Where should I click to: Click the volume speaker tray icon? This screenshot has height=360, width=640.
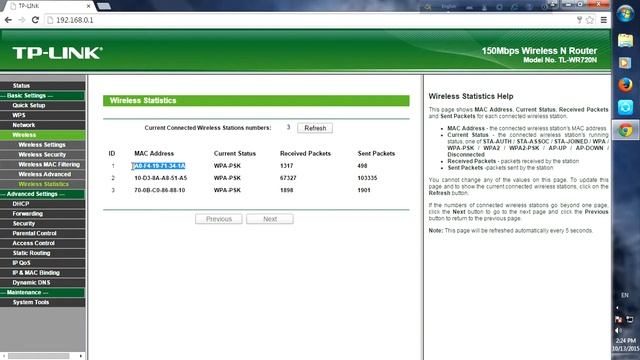(x=619, y=330)
